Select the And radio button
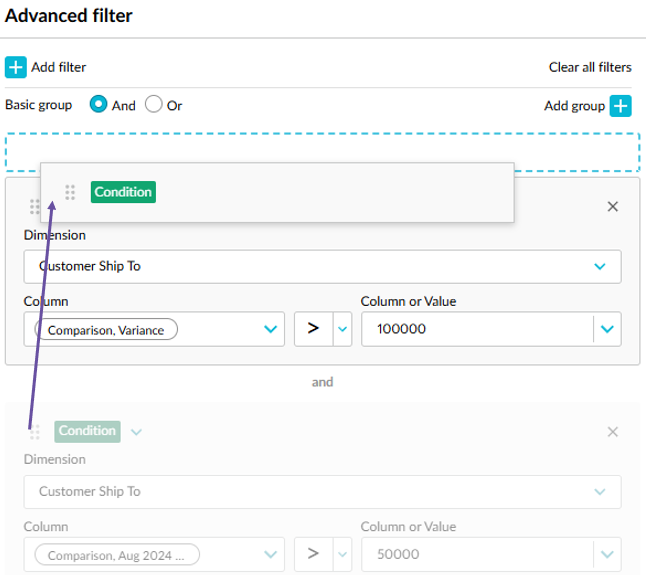This screenshot has width=646, height=575. pyautogui.click(x=99, y=104)
